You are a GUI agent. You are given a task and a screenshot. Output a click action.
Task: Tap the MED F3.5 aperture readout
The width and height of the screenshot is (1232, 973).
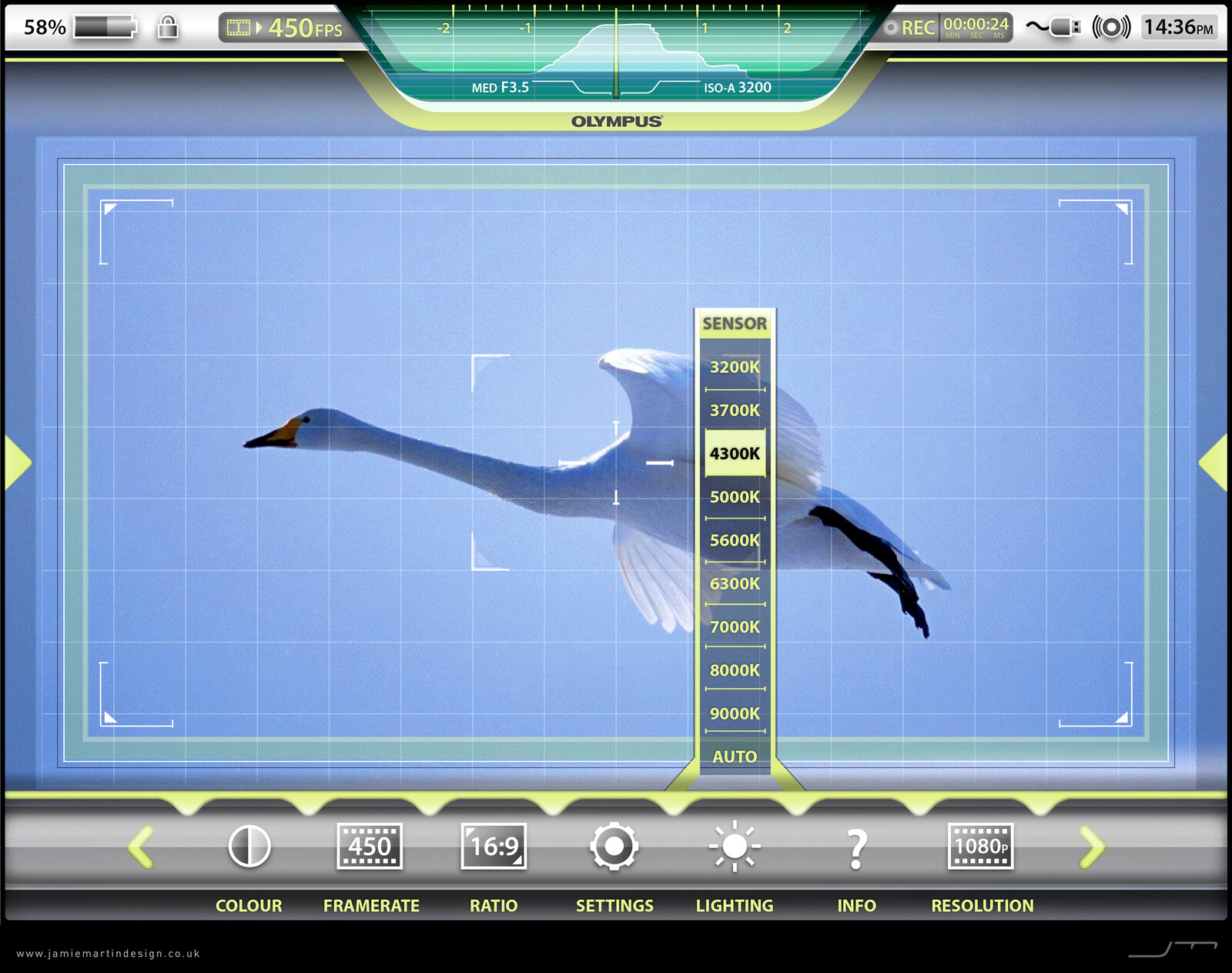point(500,88)
